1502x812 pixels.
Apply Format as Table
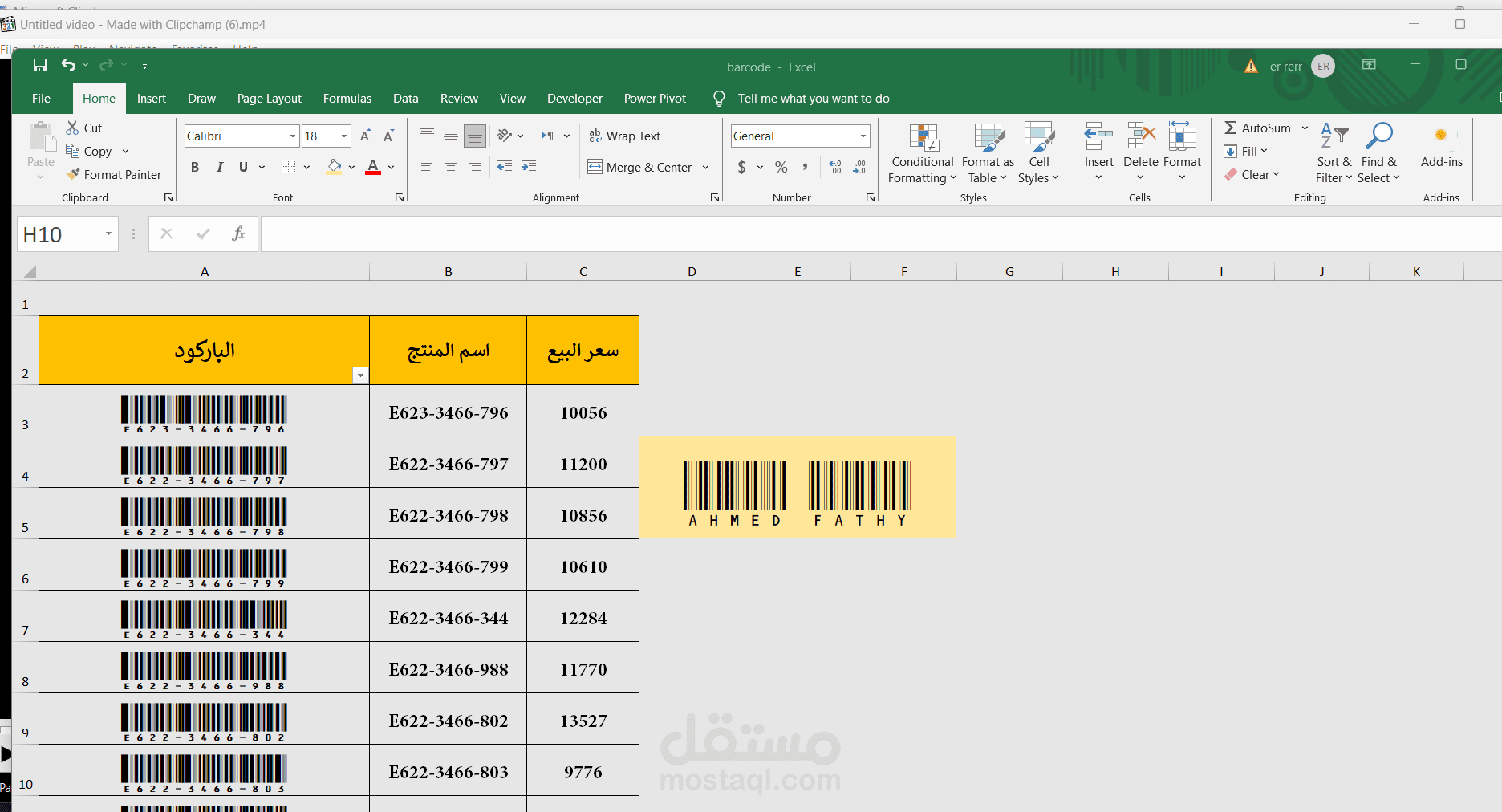pyautogui.click(x=987, y=152)
